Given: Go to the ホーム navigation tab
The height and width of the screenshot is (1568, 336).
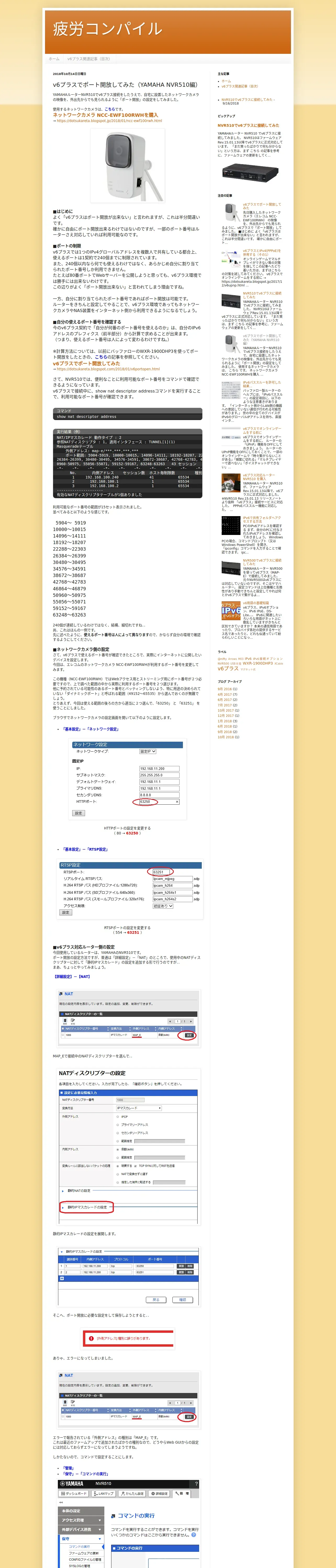Looking at the screenshot, I should tap(54, 59).
